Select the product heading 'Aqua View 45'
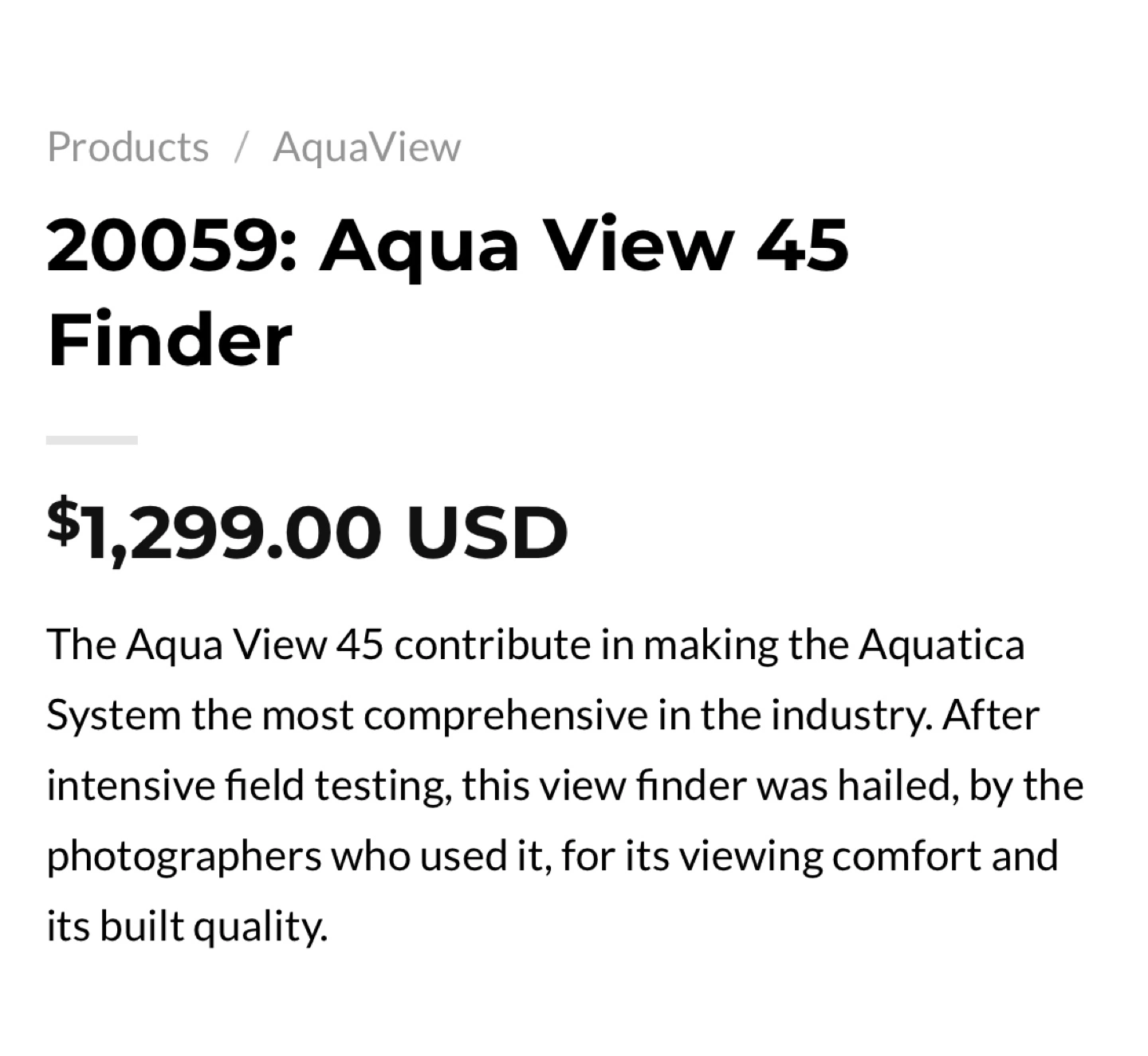Viewport: 1148px width, 1056px height. click(x=584, y=243)
